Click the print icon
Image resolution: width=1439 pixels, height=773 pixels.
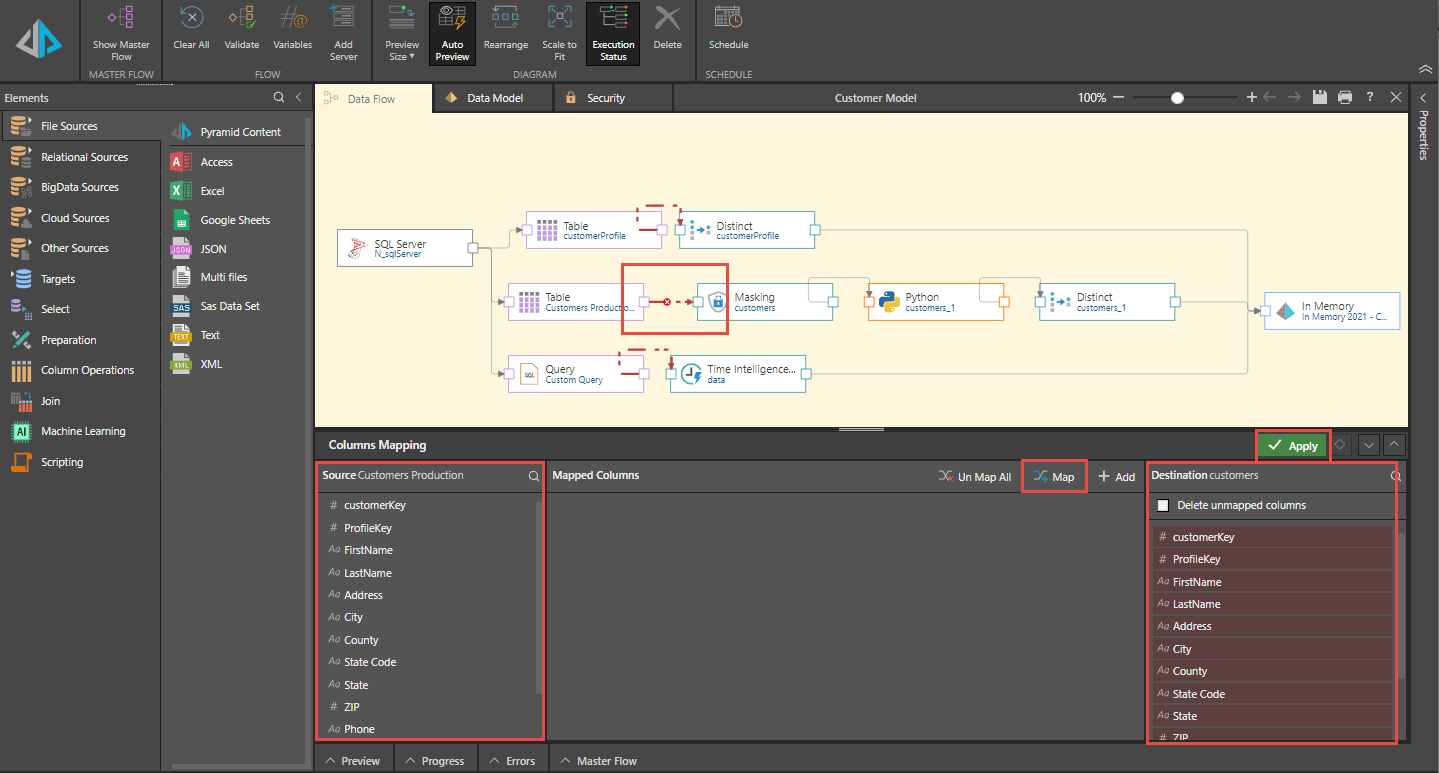point(1345,98)
